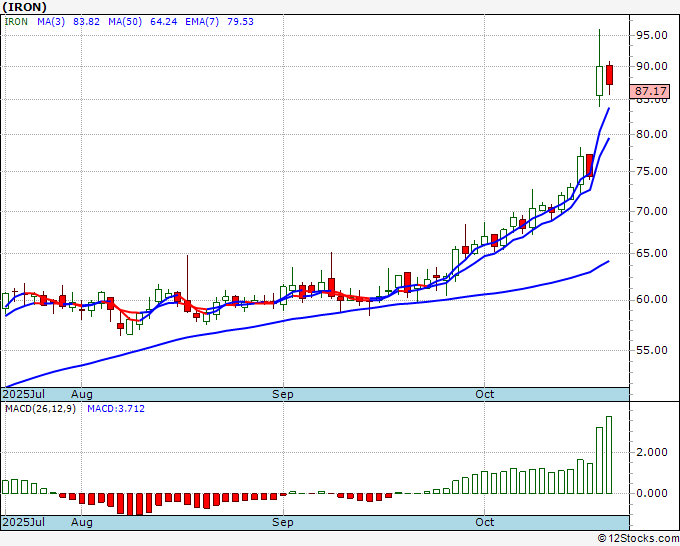The image size is (680, 546).
Task: Open the 12Stocks.com copyright link
Action: [x=638, y=538]
